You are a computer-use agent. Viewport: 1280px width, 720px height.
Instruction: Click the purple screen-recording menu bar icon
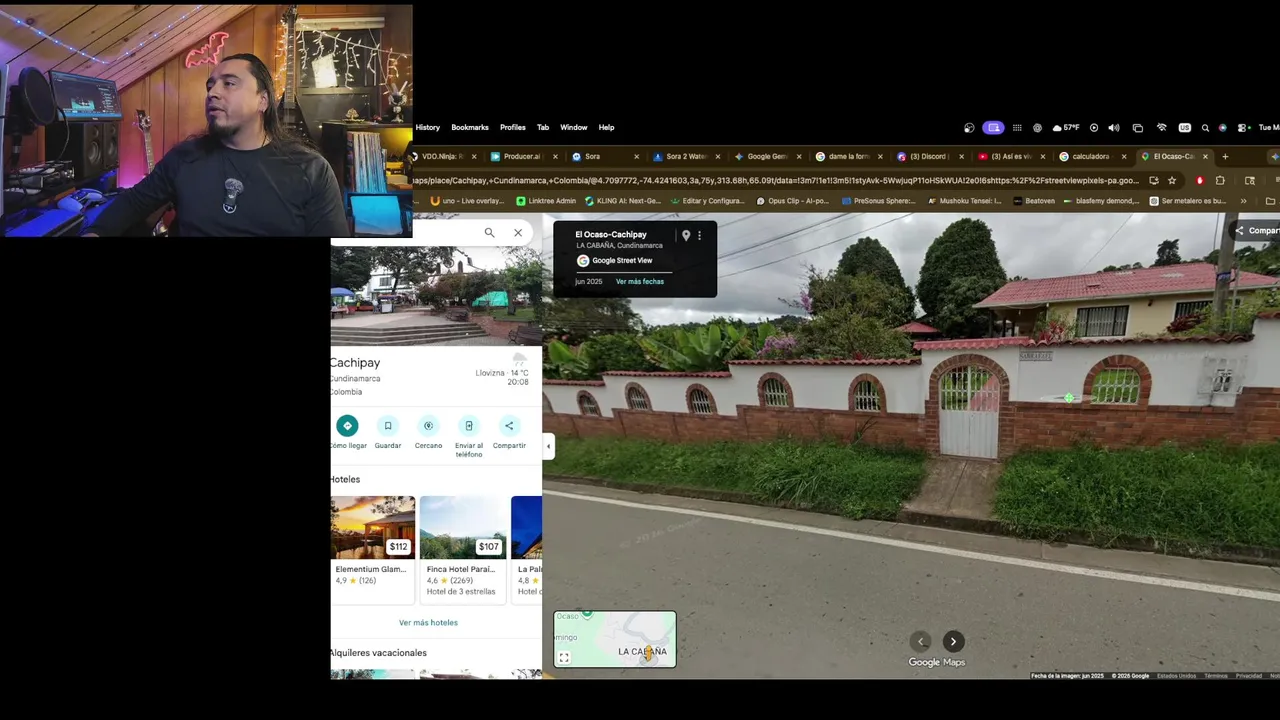coord(993,128)
